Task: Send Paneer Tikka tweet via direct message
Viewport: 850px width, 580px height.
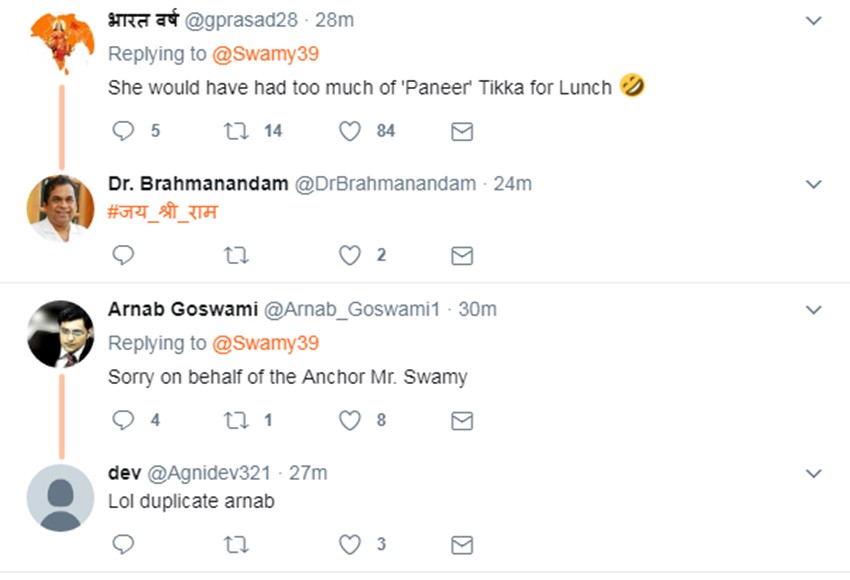Action: (x=462, y=131)
